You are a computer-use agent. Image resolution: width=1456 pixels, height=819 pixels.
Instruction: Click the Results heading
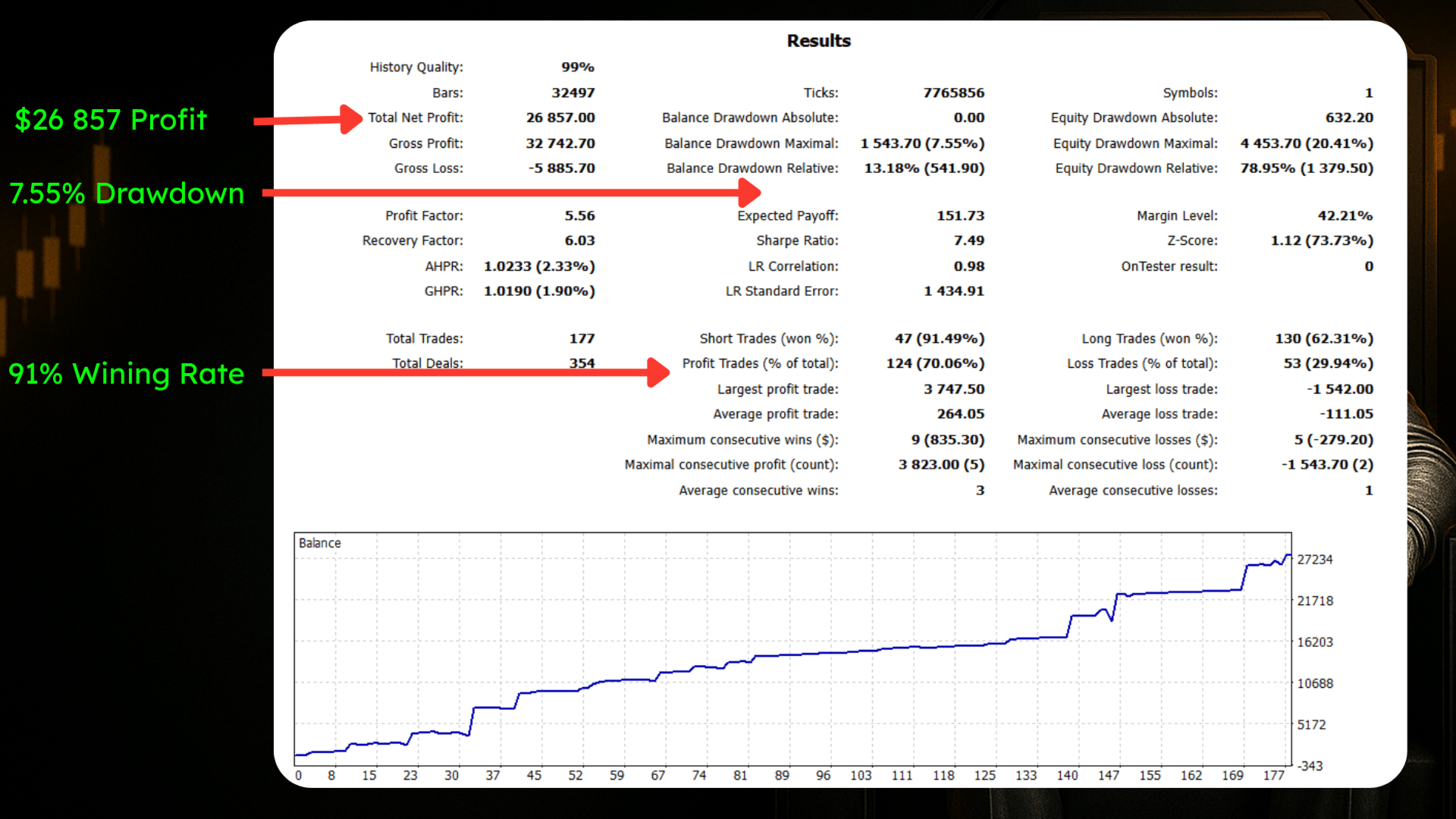(x=818, y=41)
